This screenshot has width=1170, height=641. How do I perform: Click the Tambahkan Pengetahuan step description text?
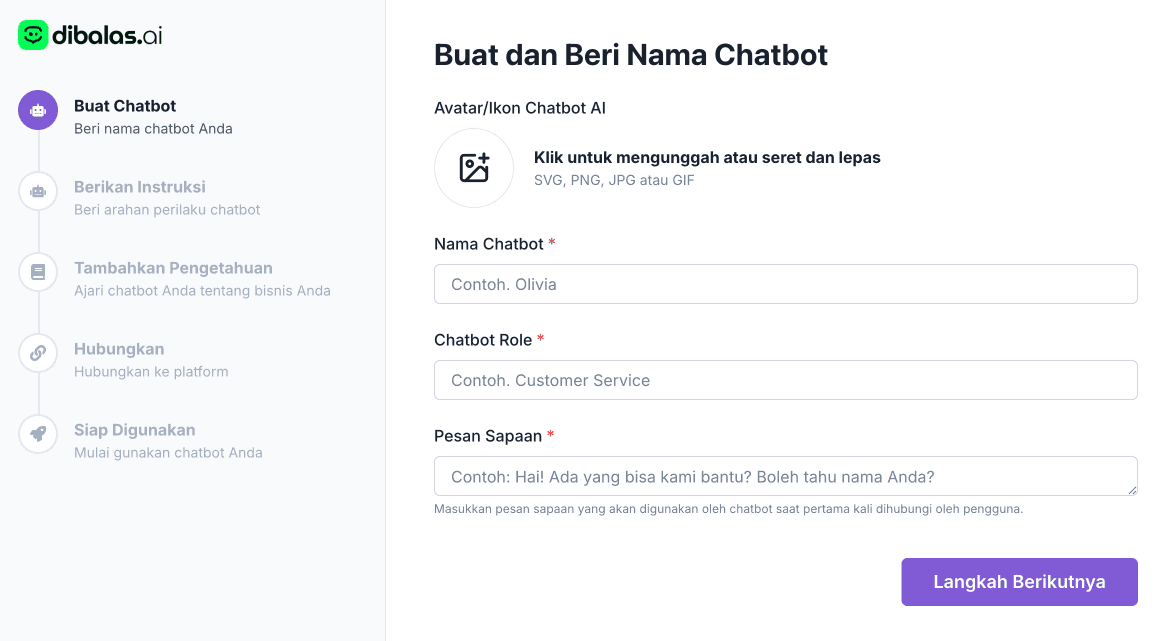[x=202, y=290]
